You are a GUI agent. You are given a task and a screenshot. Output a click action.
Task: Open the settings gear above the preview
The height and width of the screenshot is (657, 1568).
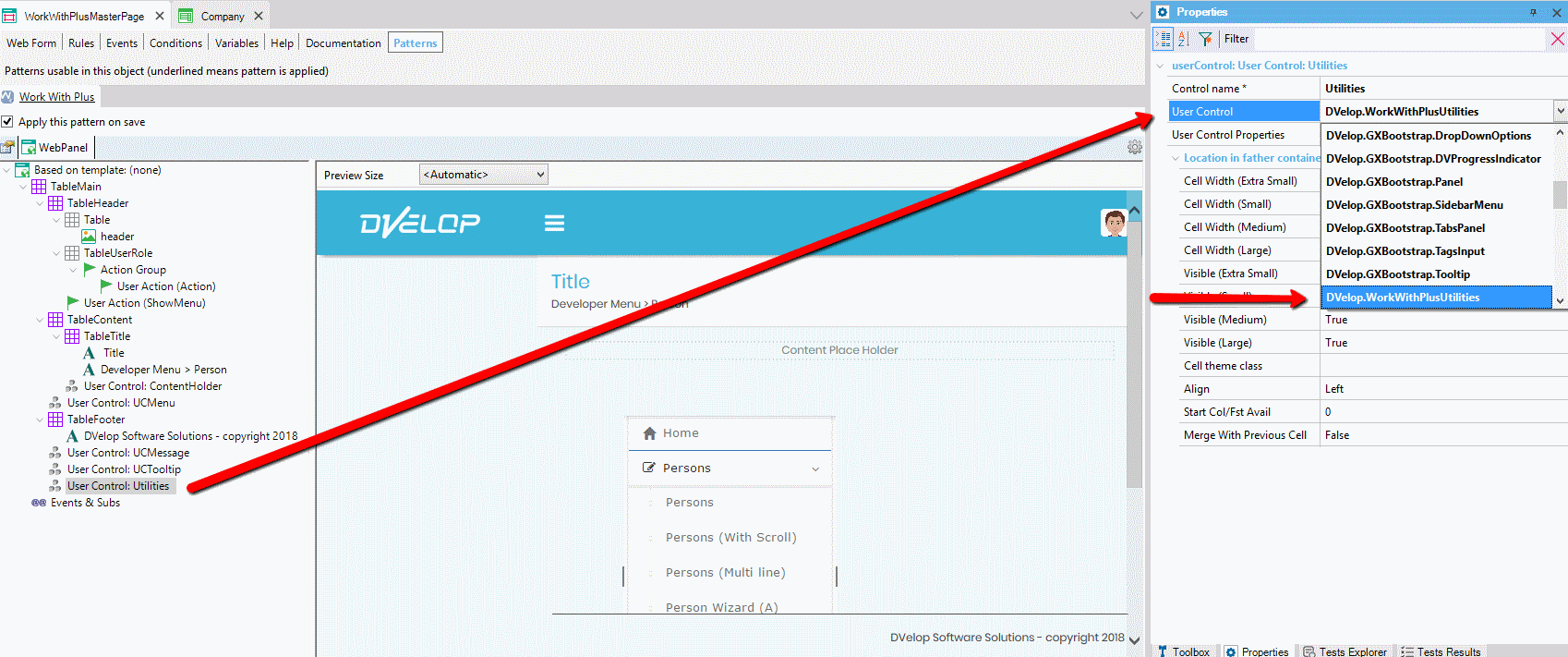point(1135,147)
